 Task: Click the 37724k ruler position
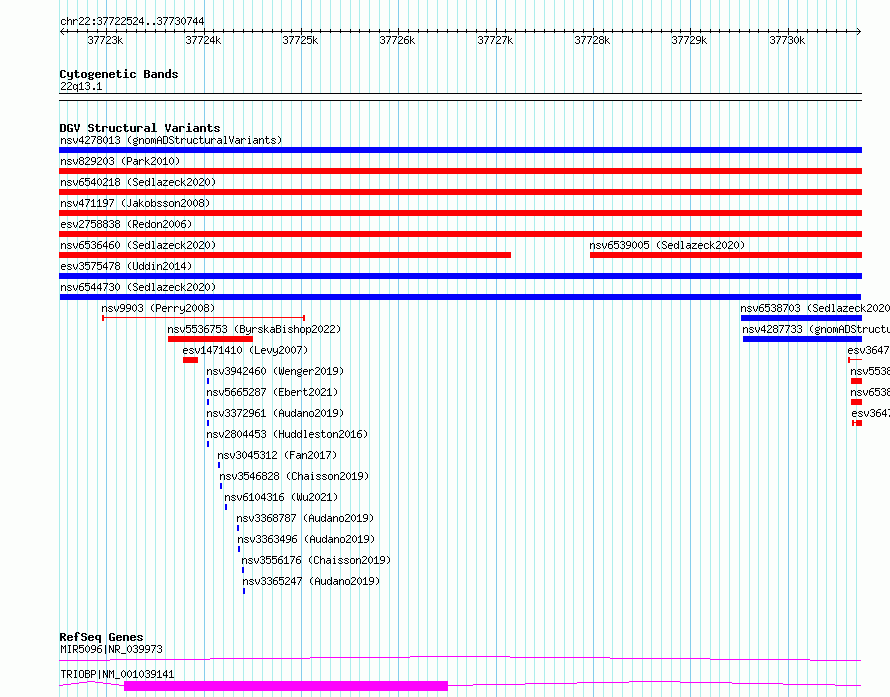point(203,40)
